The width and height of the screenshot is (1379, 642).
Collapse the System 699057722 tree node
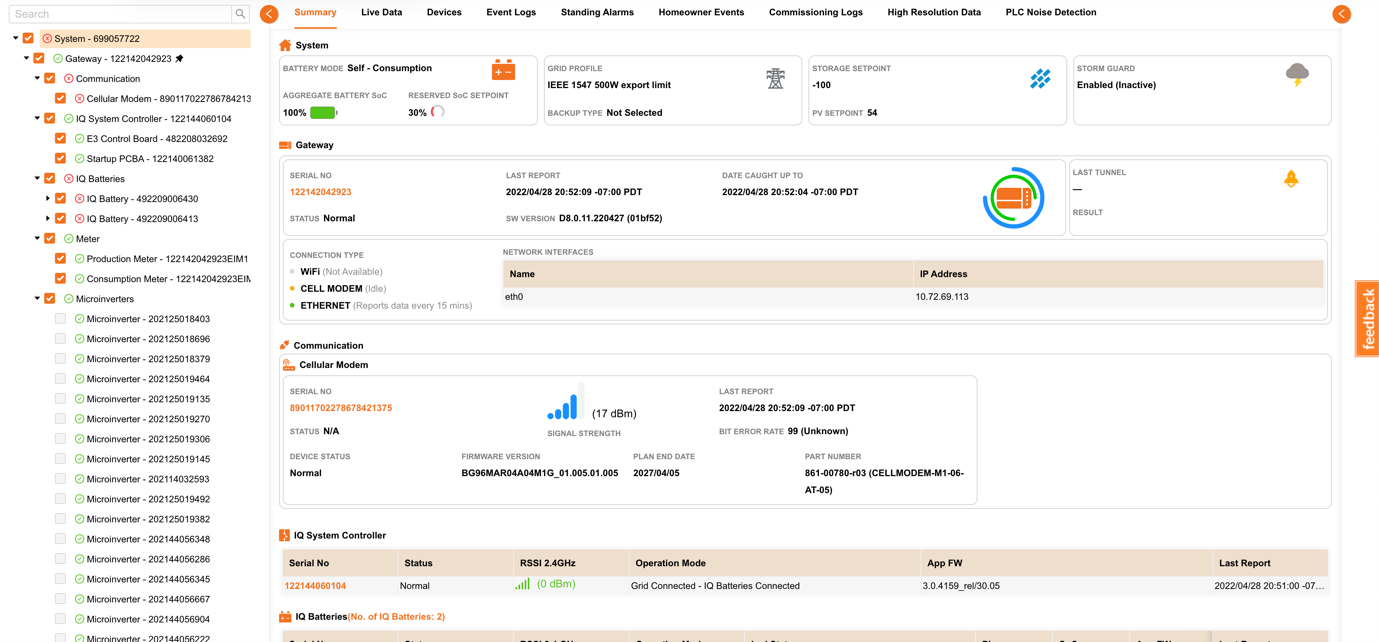16,39
